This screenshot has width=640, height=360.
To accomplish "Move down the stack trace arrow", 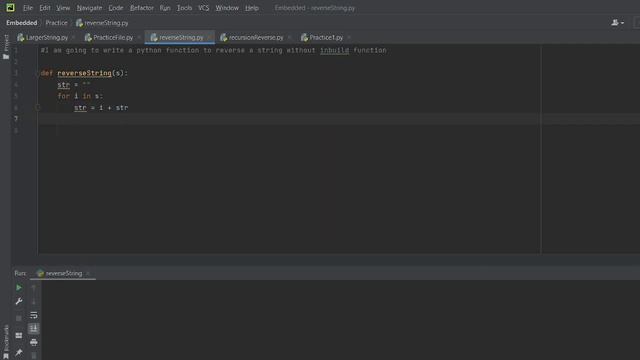I will point(34,302).
